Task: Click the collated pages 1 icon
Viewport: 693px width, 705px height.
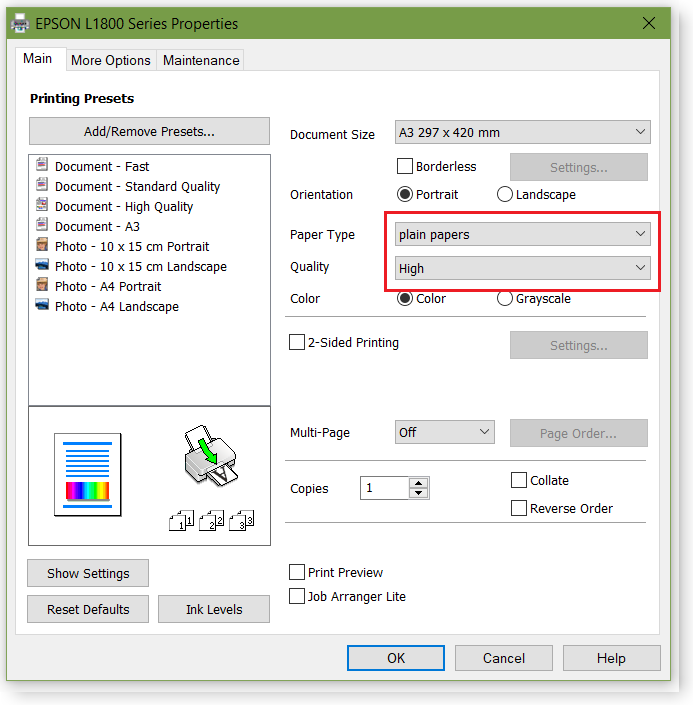Action: (x=181, y=521)
